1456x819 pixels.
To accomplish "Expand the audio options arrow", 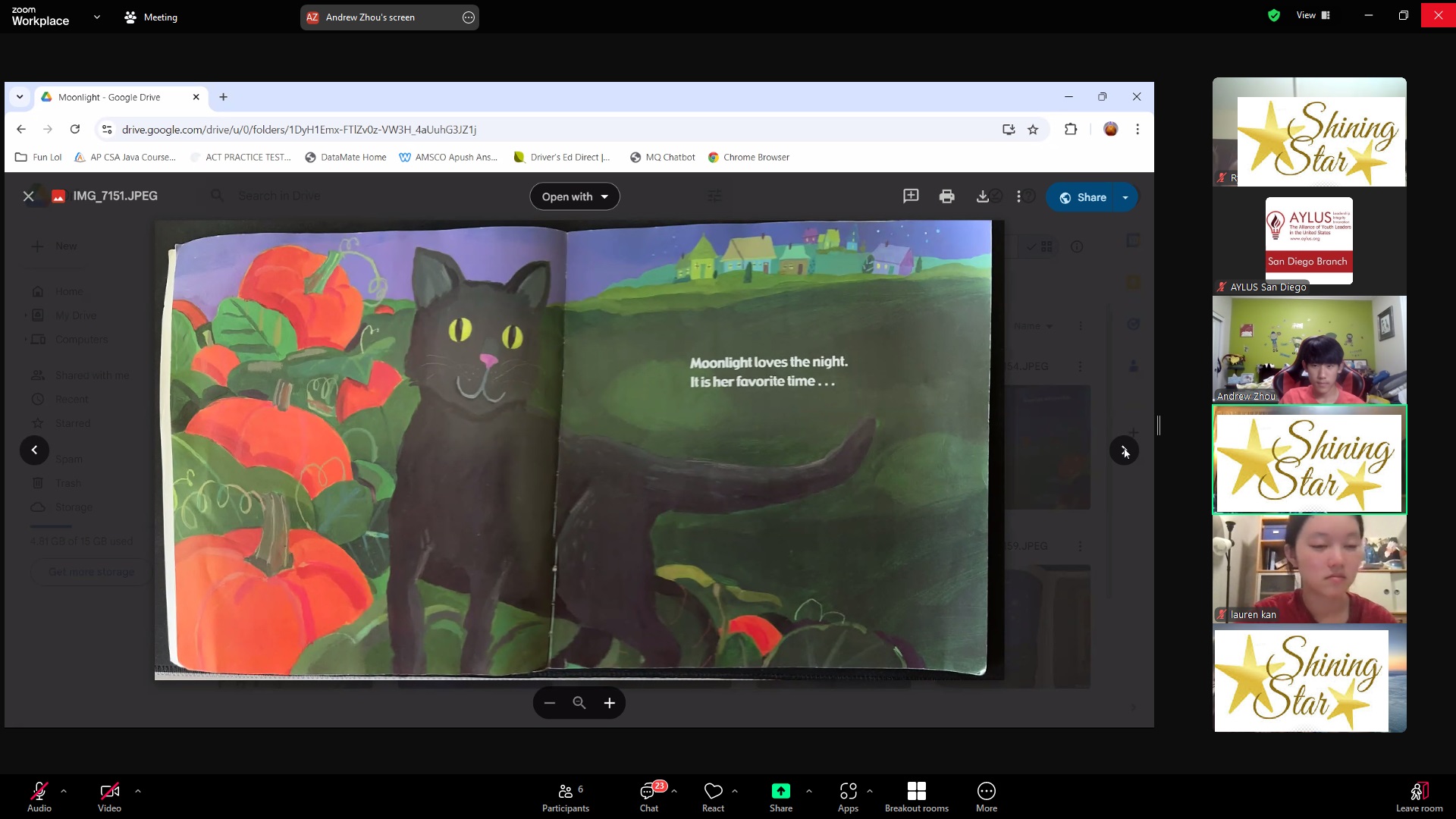I will tap(64, 791).
